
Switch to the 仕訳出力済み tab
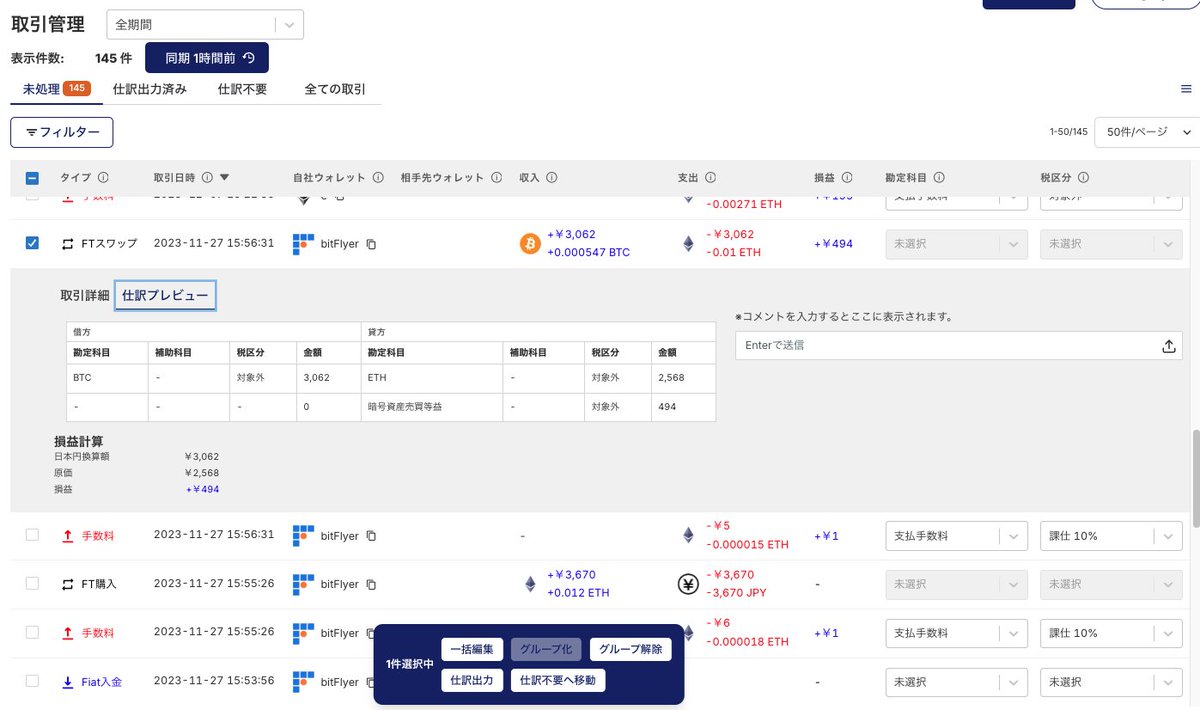tap(150, 88)
